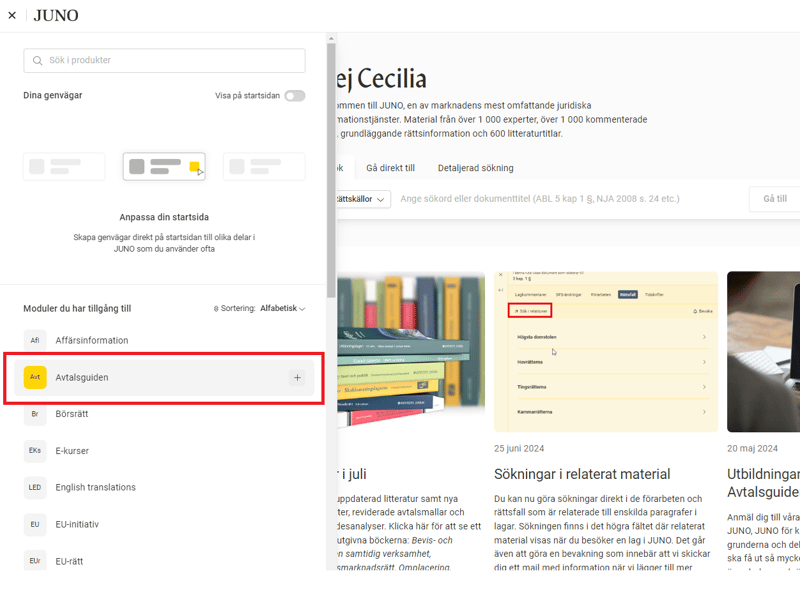This screenshot has width=800, height=599.
Task: Toggle the 'Visa på startsidan' switch
Action: coord(294,96)
